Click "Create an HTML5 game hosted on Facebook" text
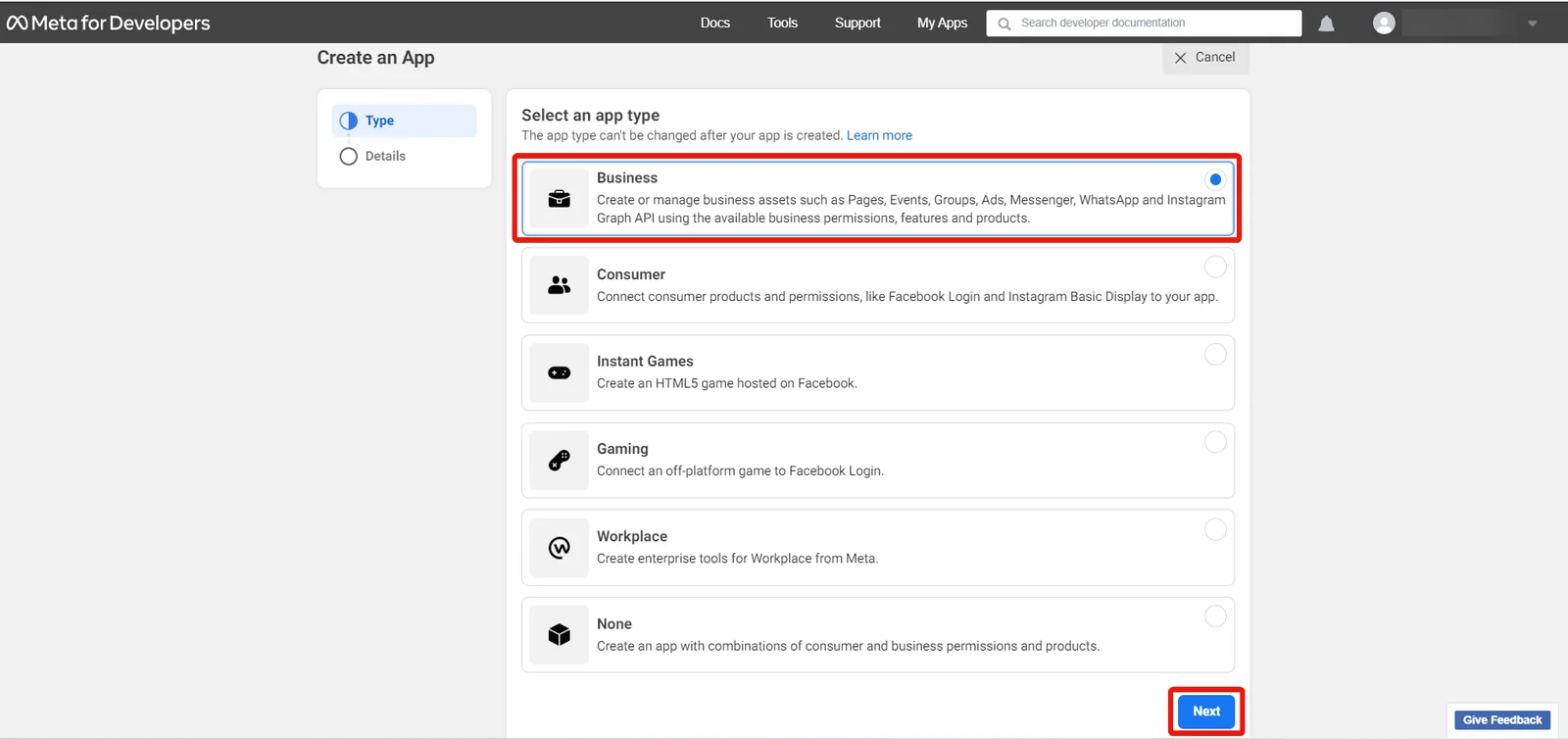 pyautogui.click(x=726, y=383)
